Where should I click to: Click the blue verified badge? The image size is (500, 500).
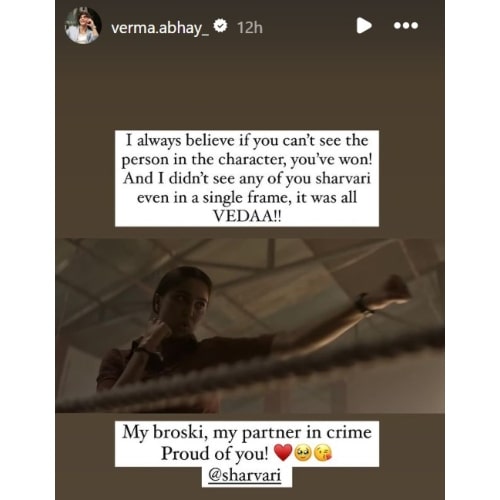(x=220, y=26)
